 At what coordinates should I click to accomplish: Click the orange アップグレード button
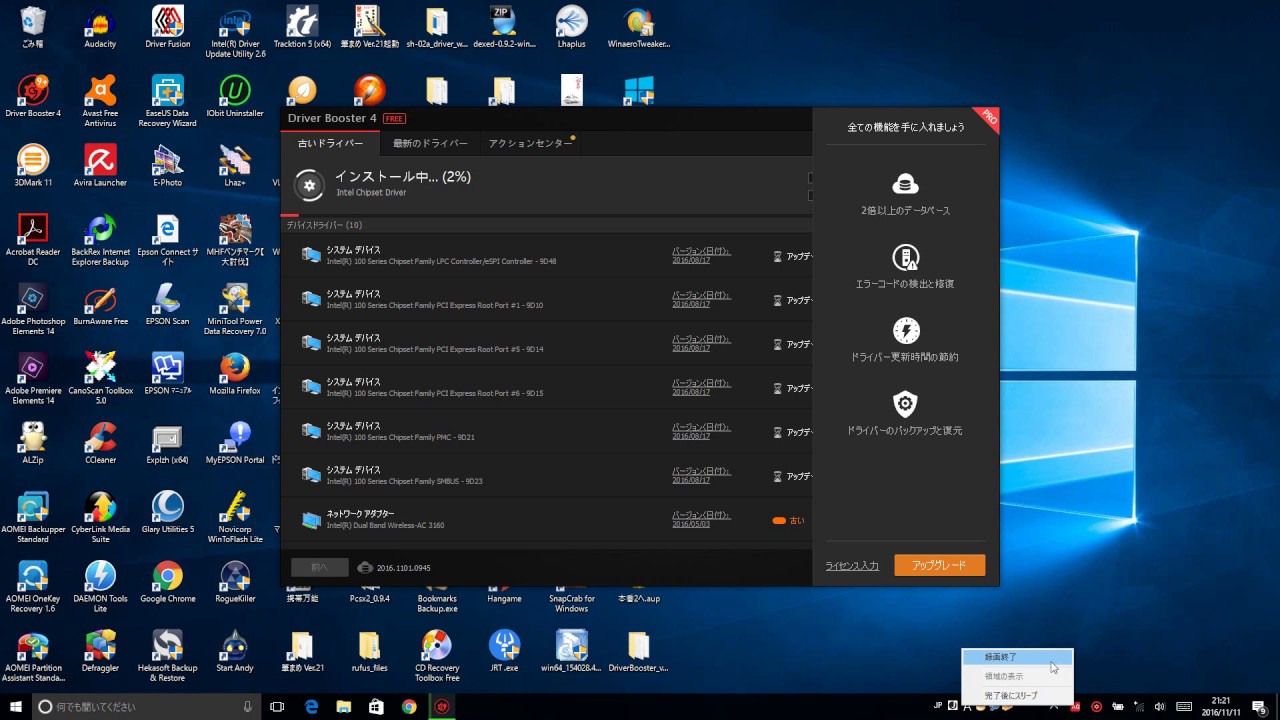pyautogui.click(x=940, y=565)
